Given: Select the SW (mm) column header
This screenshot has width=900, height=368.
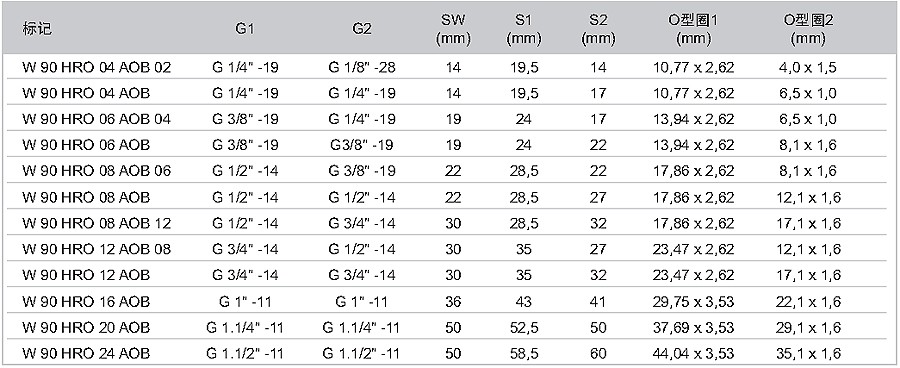Looking at the screenshot, I should [x=453, y=29].
